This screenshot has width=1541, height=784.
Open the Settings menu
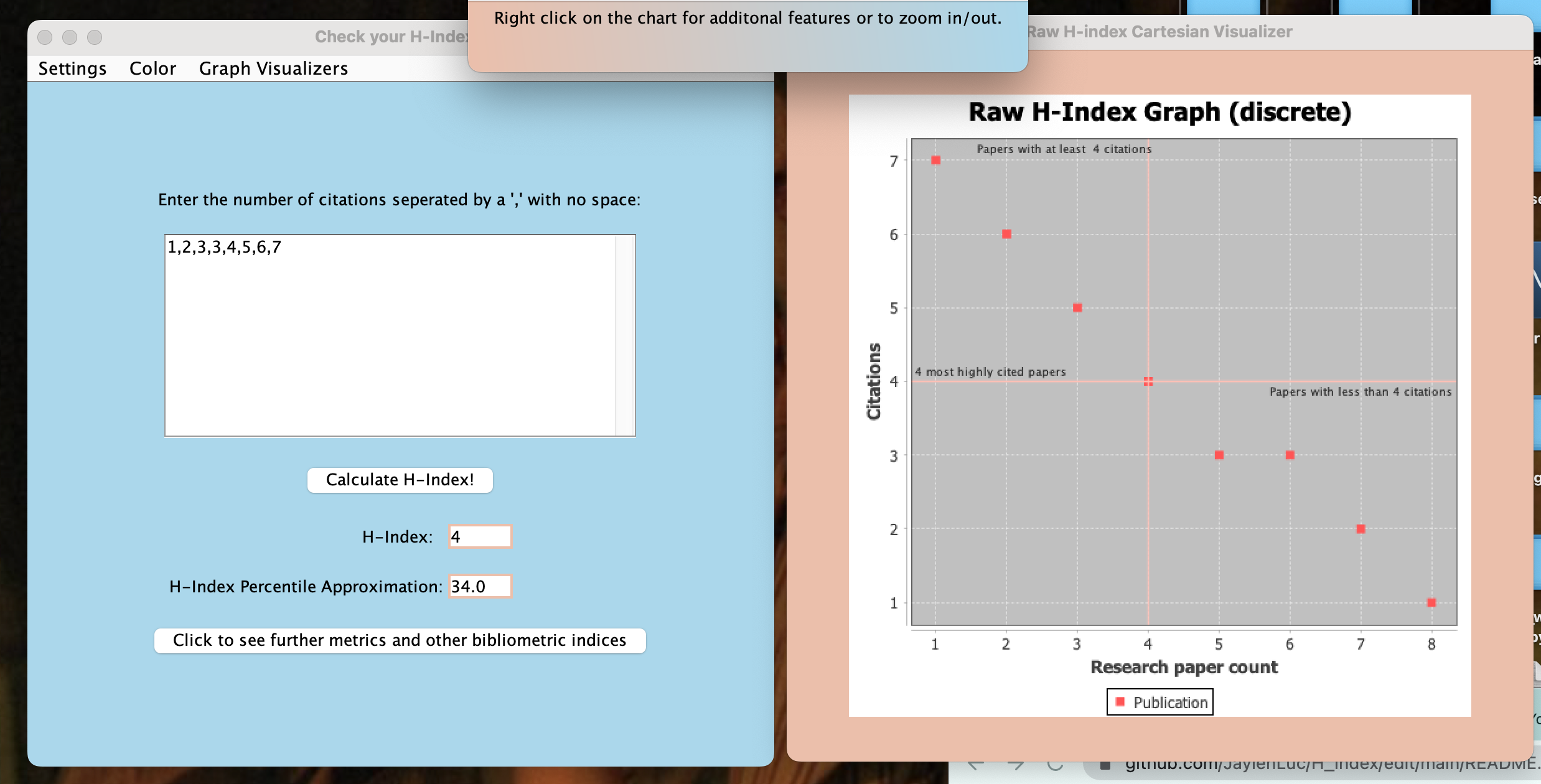point(72,68)
